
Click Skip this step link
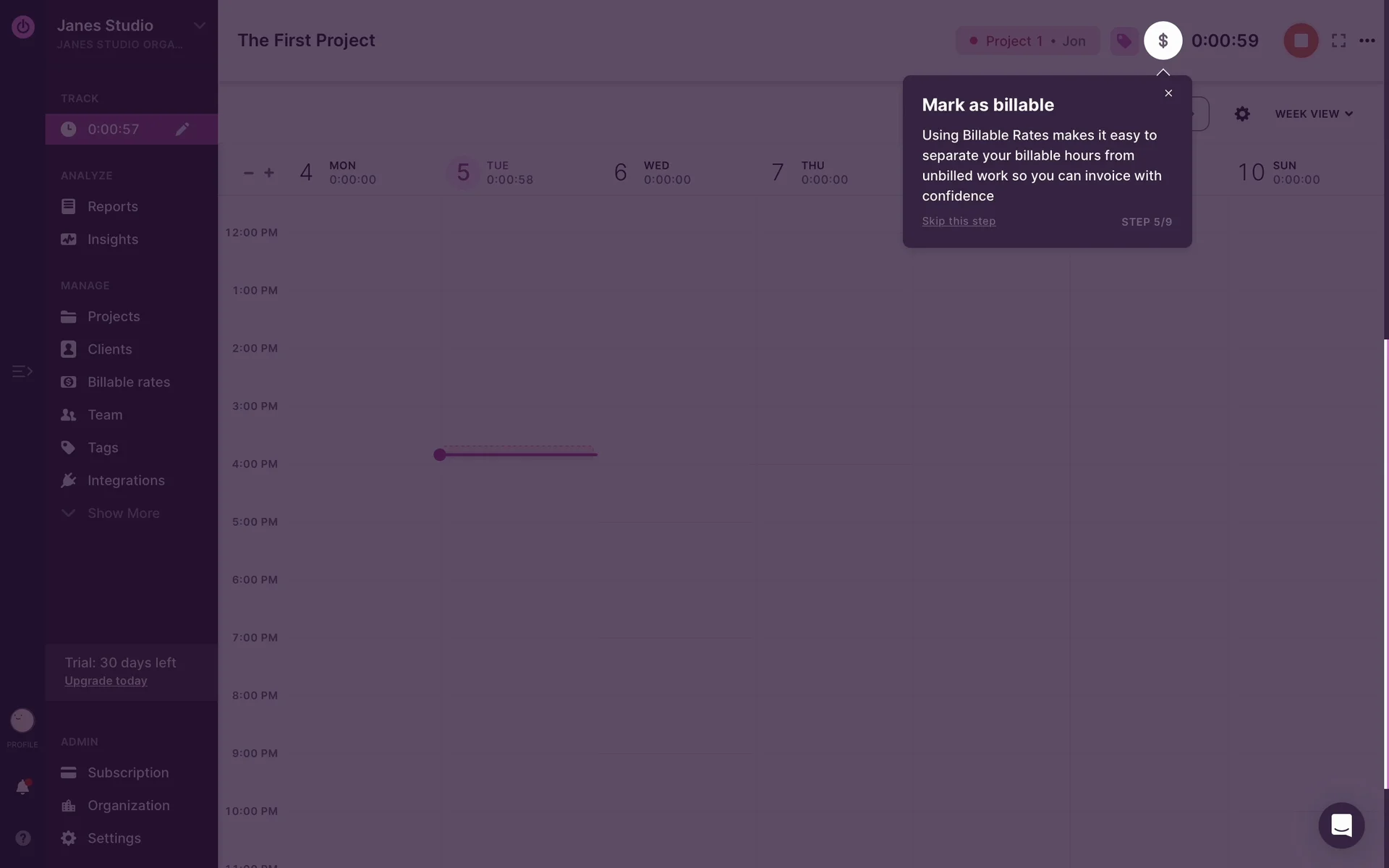(x=958, y=221)
